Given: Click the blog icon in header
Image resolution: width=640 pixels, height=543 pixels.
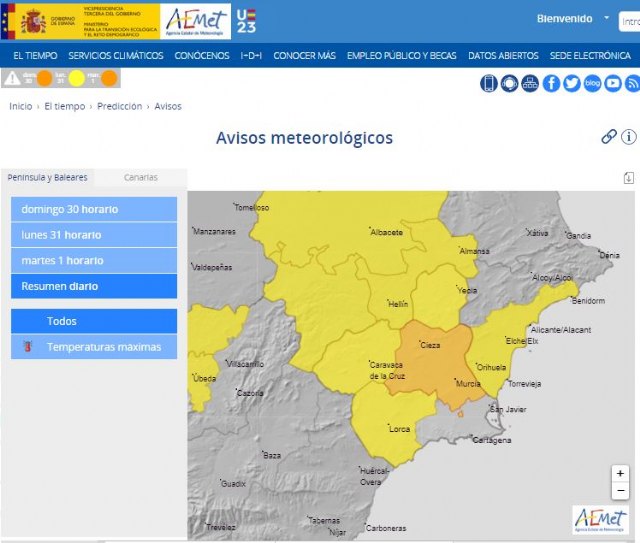Looking at the screenshot, I should point(592,83).
